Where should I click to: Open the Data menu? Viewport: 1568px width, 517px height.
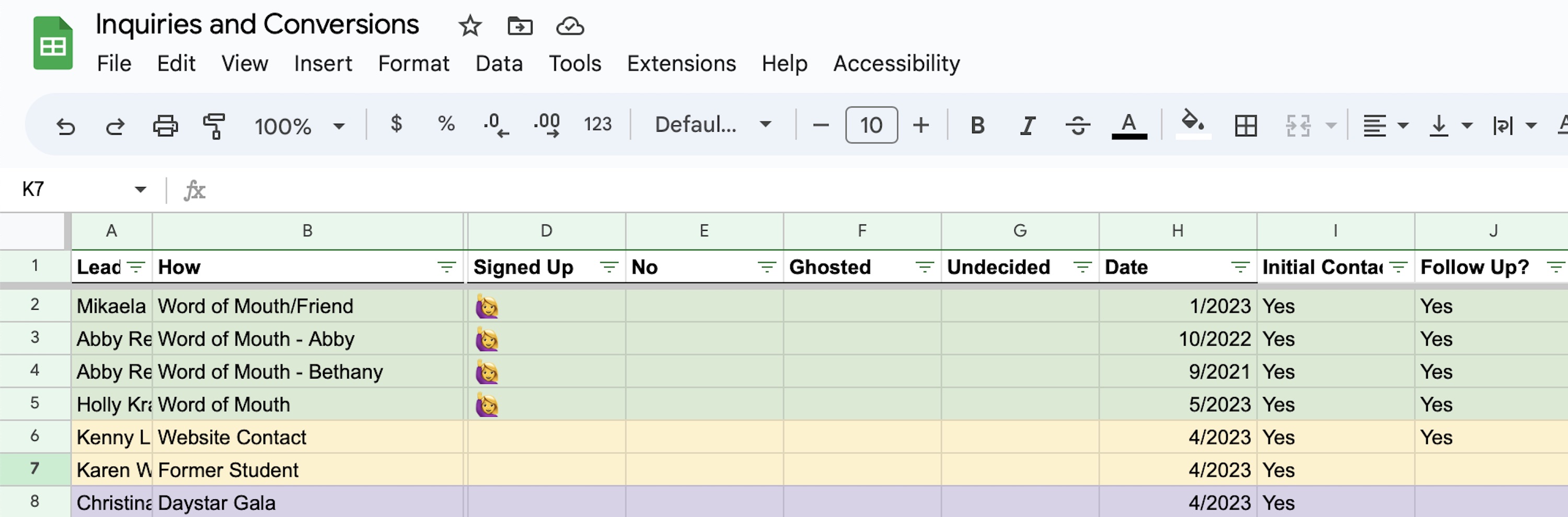coord(499,63)
